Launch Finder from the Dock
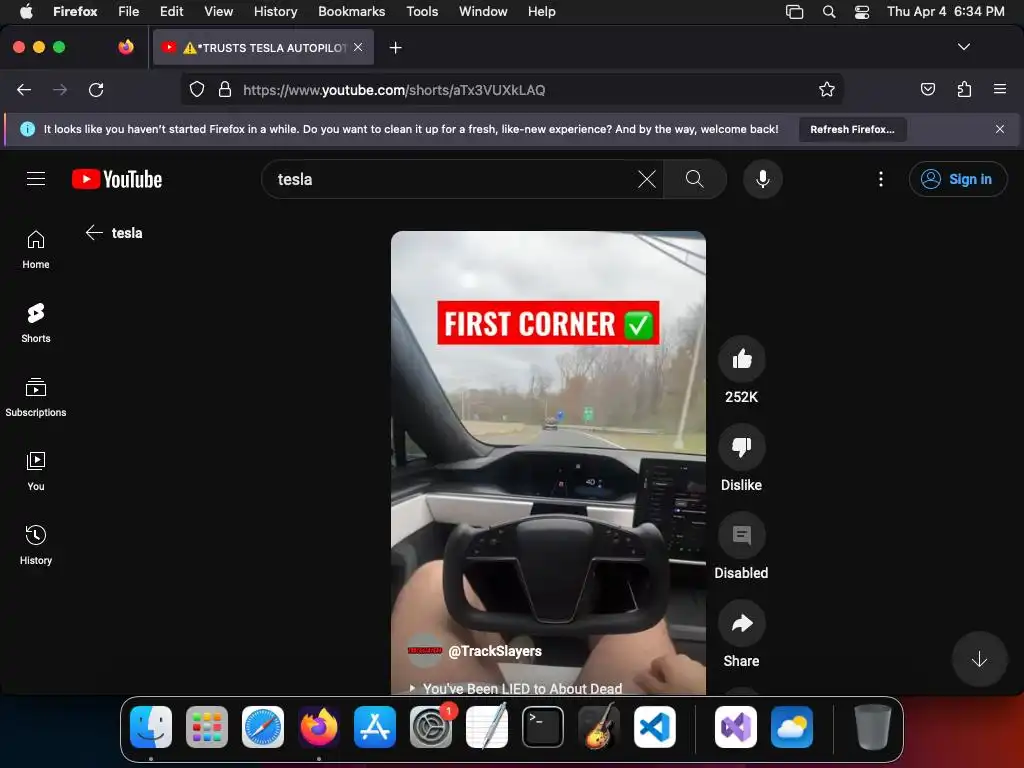1024x768 pixels. pyautogui.click(x=151, y=727)
